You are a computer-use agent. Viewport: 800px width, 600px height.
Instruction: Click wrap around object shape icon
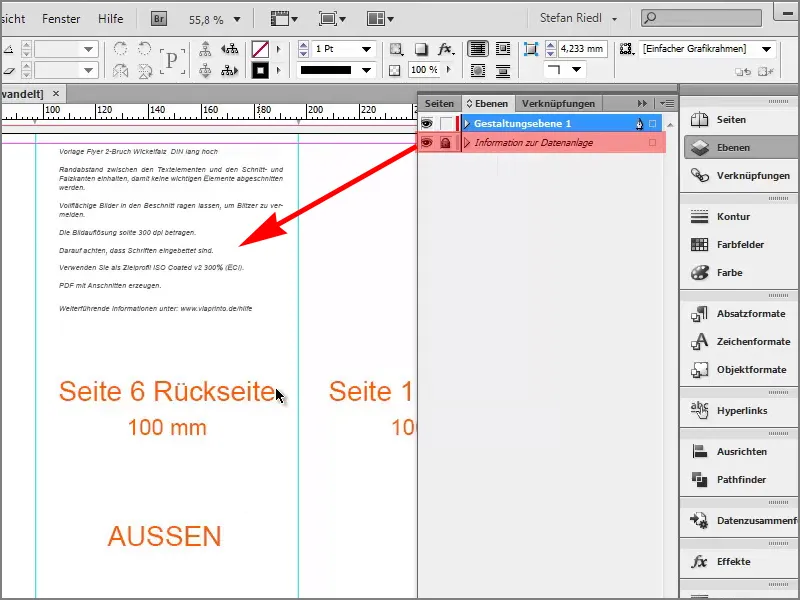478,70
